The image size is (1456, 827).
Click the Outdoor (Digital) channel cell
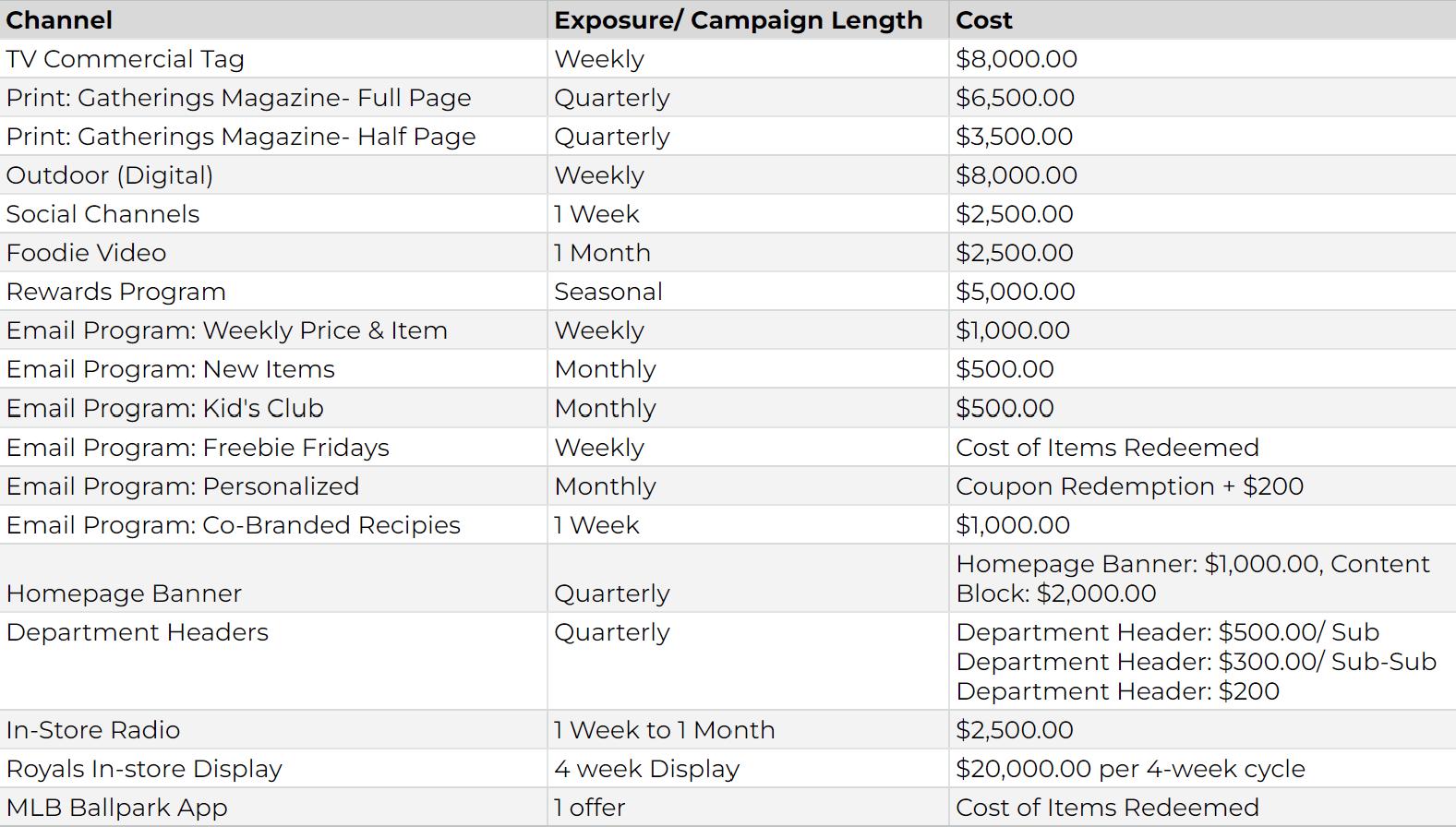(x=109, y=175)
